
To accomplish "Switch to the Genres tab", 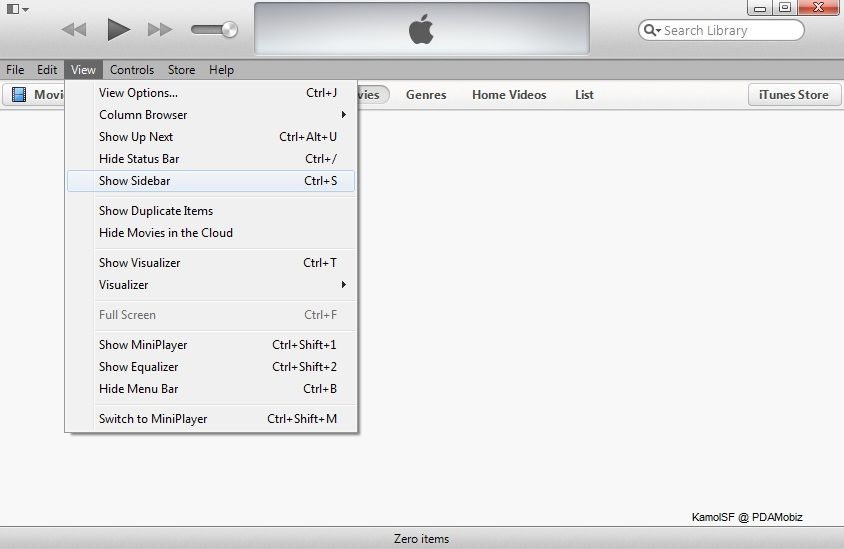I will 426,95.
